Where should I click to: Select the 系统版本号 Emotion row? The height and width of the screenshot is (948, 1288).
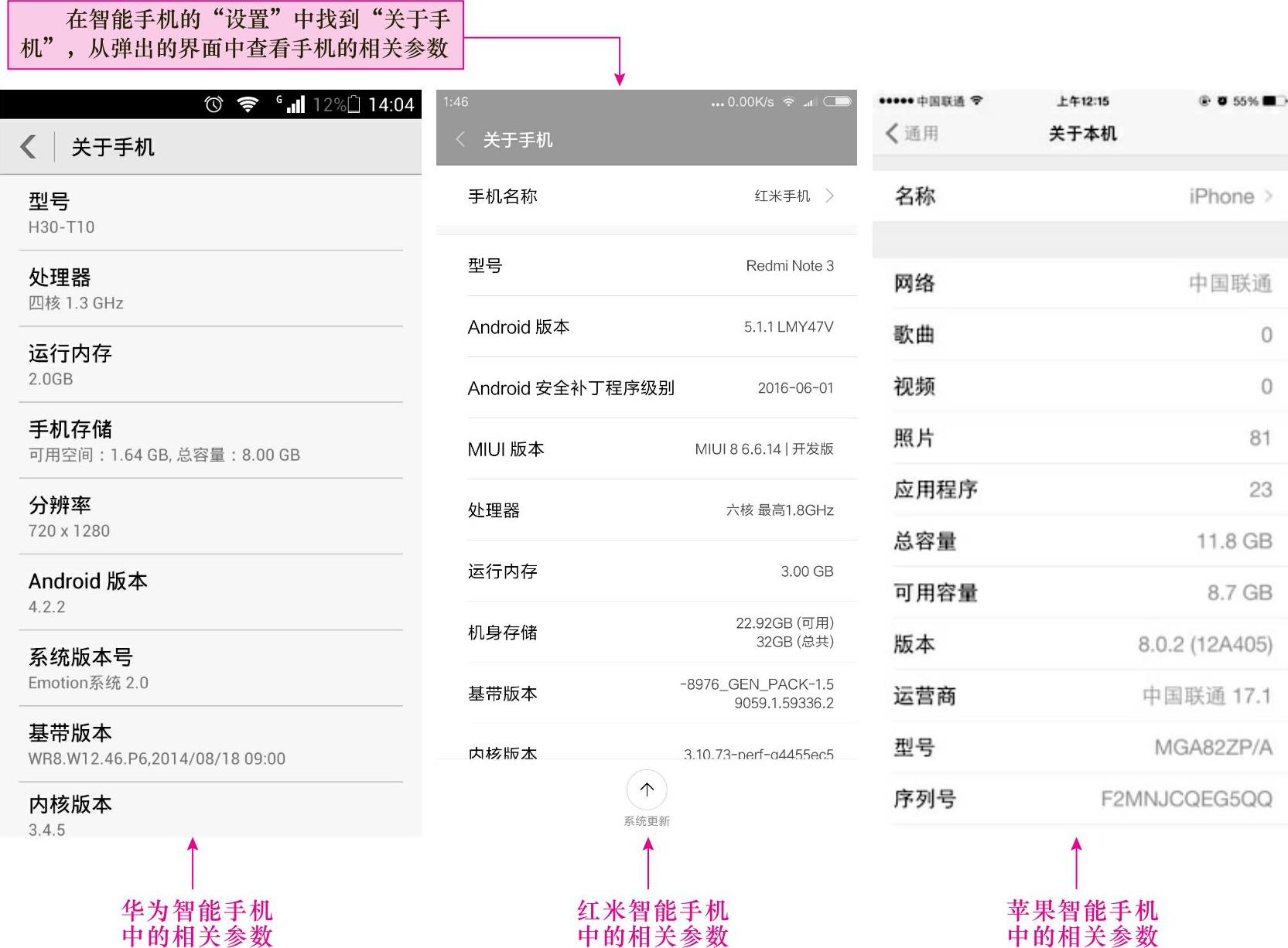(x=210, y=668)
